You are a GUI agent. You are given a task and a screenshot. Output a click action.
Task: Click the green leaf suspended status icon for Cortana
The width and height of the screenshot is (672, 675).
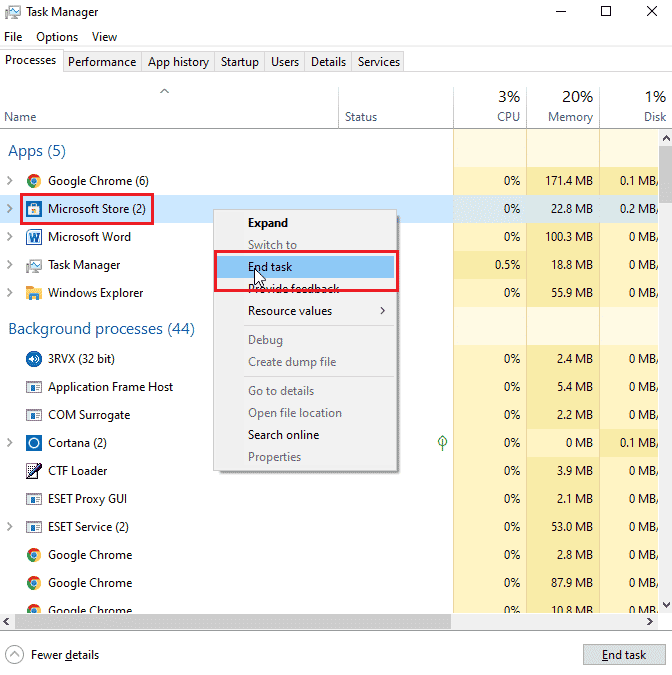442,443
